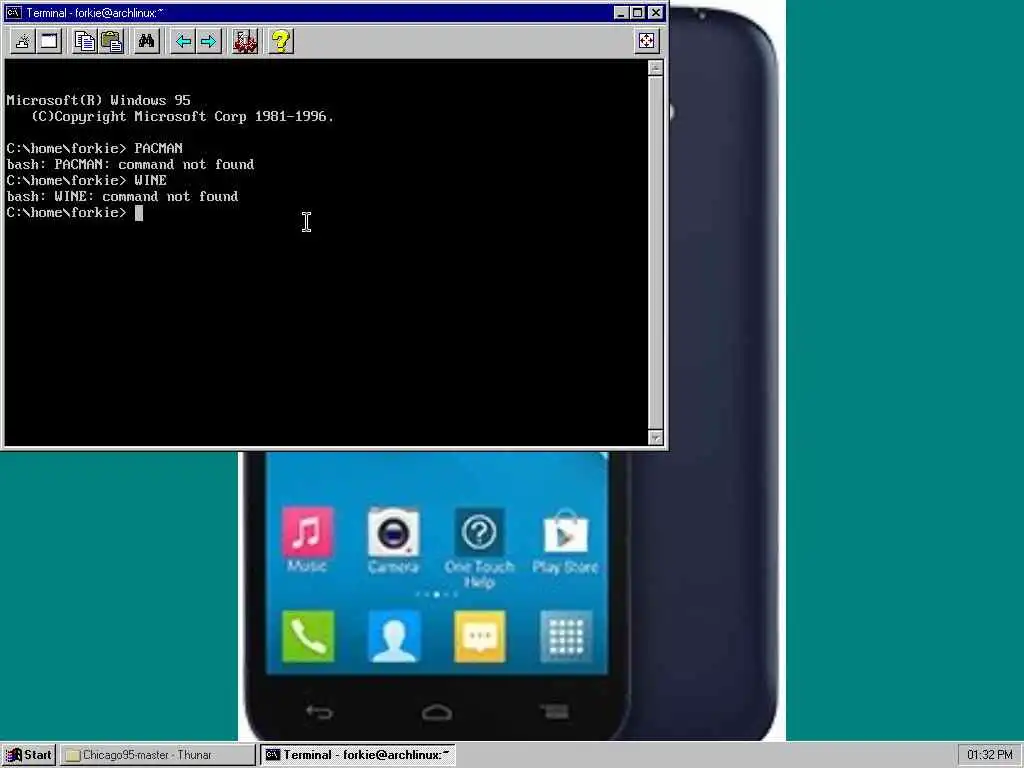Click the "C:\home\forkie> WINE" line
The height and width of the screenshot is (768, 1024).
pos(86,180)
